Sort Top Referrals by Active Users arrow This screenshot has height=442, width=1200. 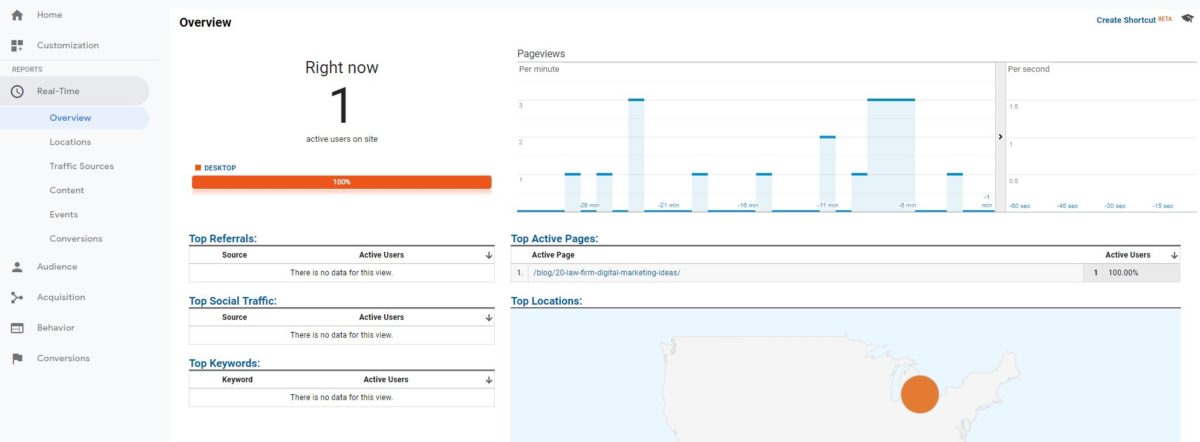pyautogui.click(x=488, y=255)
